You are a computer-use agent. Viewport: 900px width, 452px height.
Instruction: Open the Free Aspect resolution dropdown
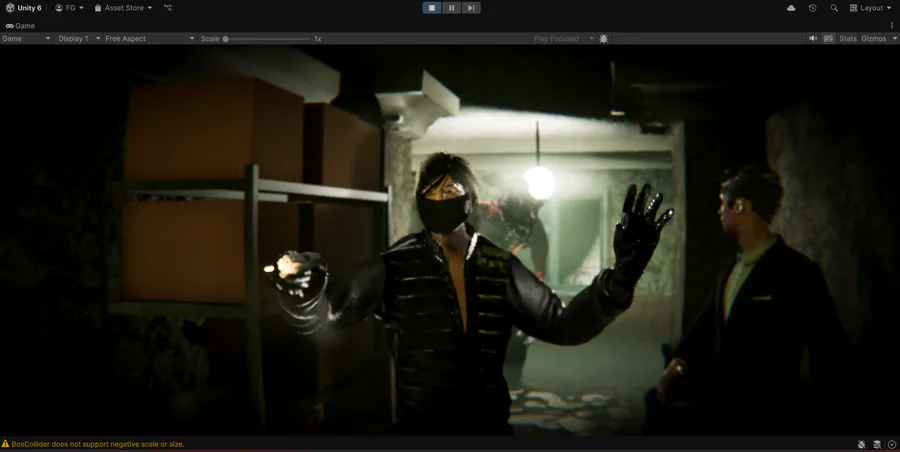coord(150,38)
